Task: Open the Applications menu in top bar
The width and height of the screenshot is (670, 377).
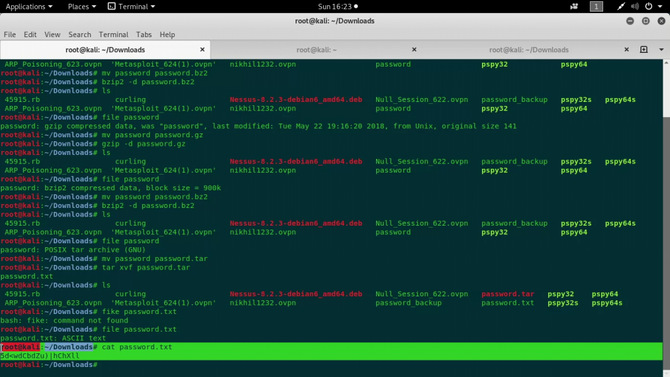Action: click(x=29, y=6)
